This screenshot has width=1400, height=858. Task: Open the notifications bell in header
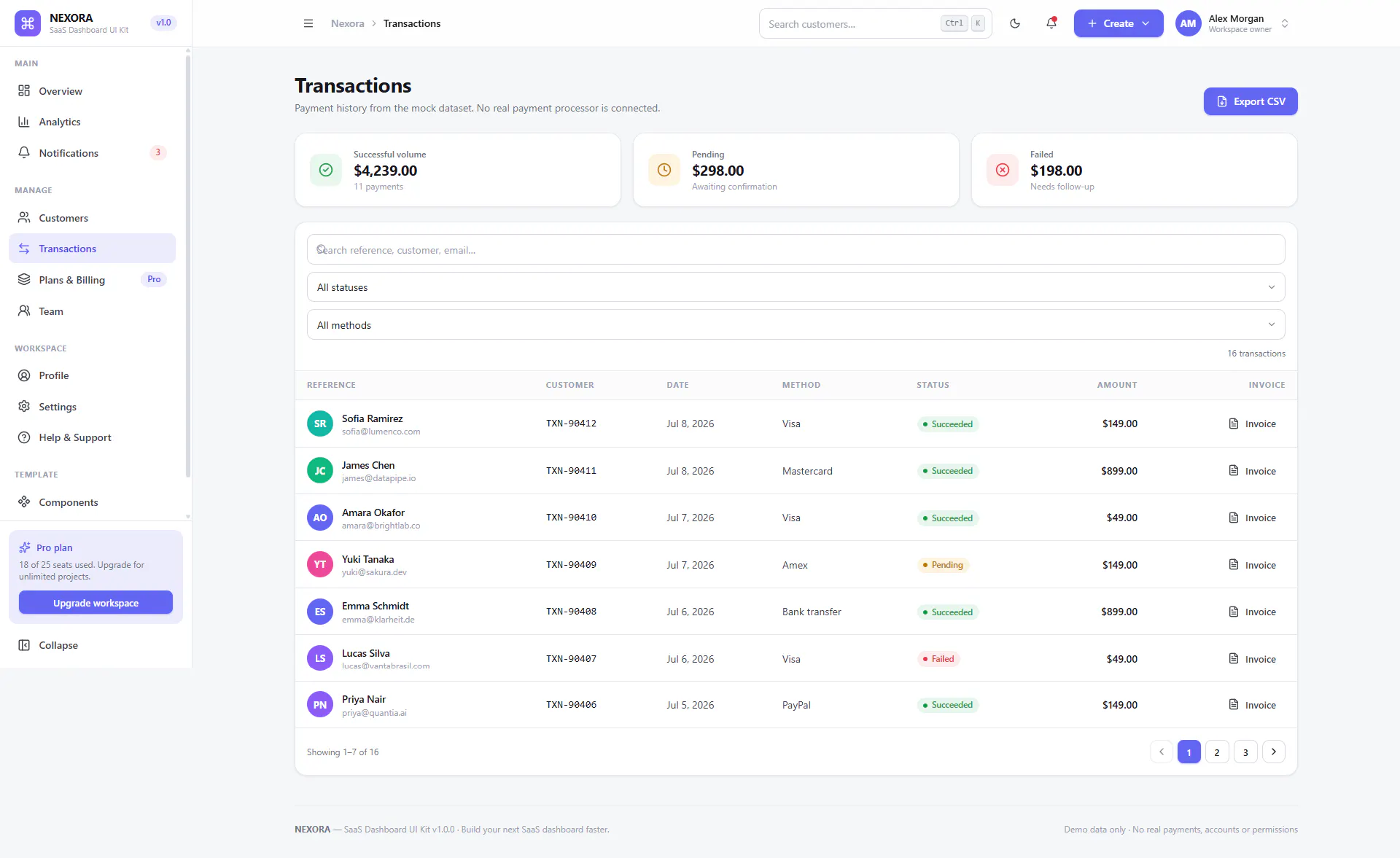pos(1051,23)
